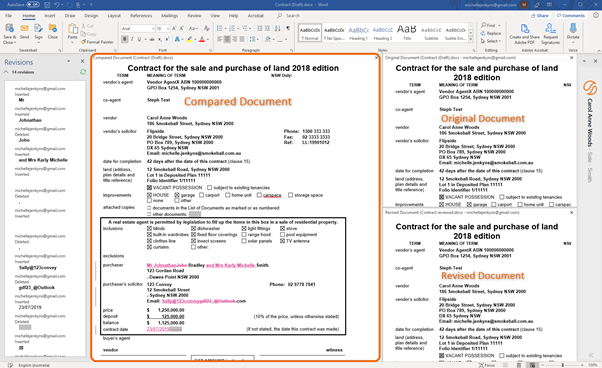
Task: Toggle the solar panels checkbox
Action: tap(244, 241)
